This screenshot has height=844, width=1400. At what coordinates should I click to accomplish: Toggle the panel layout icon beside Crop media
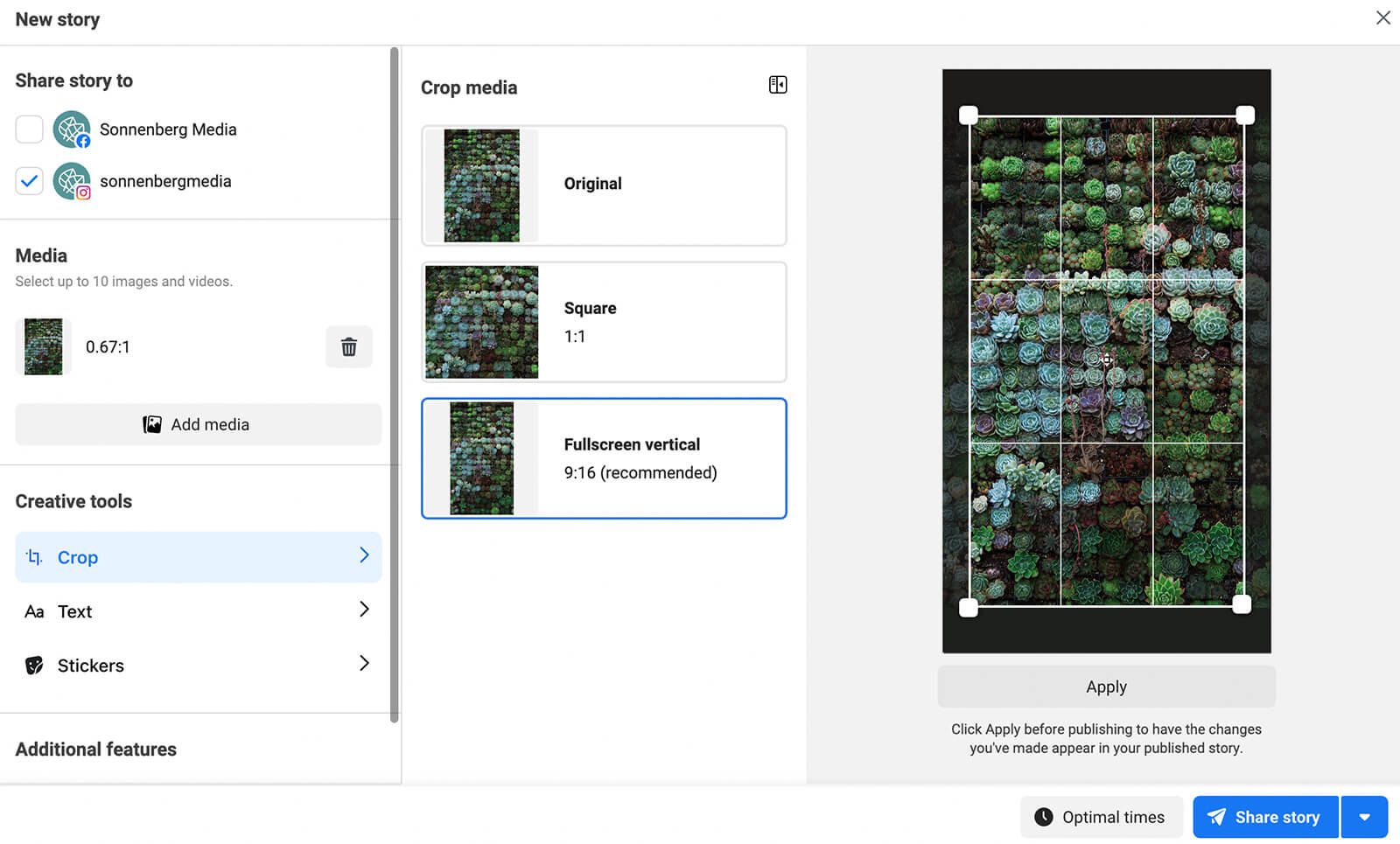coord(778,85)
